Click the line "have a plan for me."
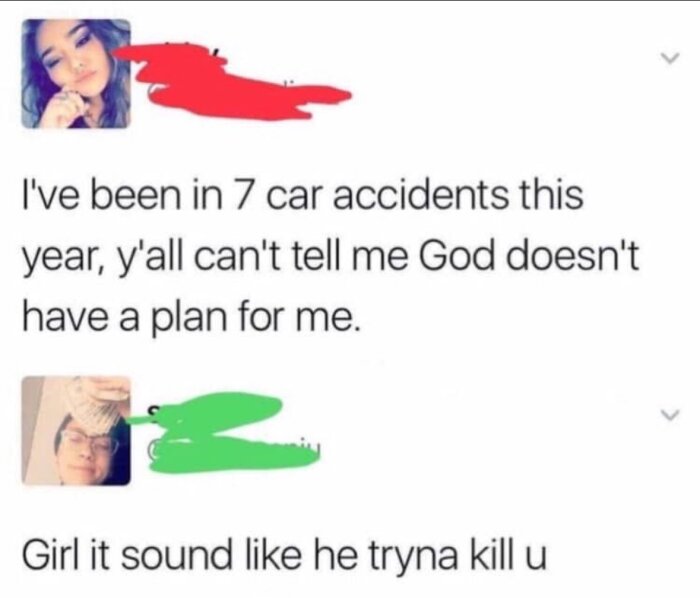This screenshot has height=598, width=700. pyautogui.click(x=191, y=320)
